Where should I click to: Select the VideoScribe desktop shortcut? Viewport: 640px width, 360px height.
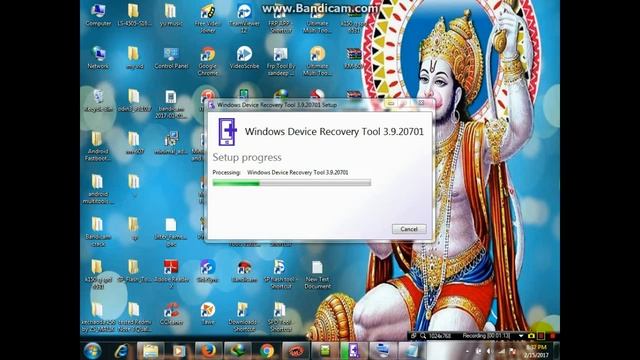[244, 58]
